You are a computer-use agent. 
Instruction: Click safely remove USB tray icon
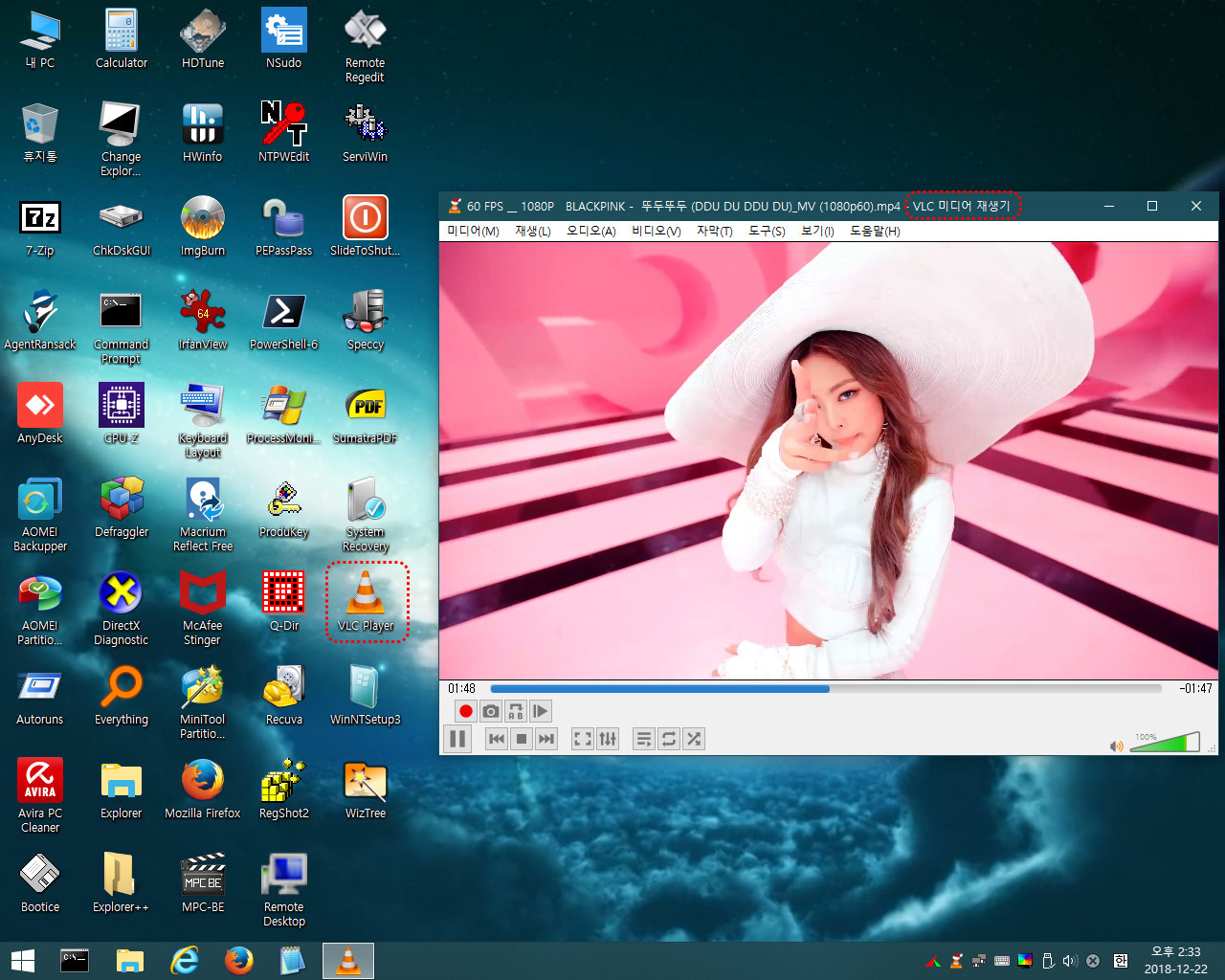[1048, 961]
